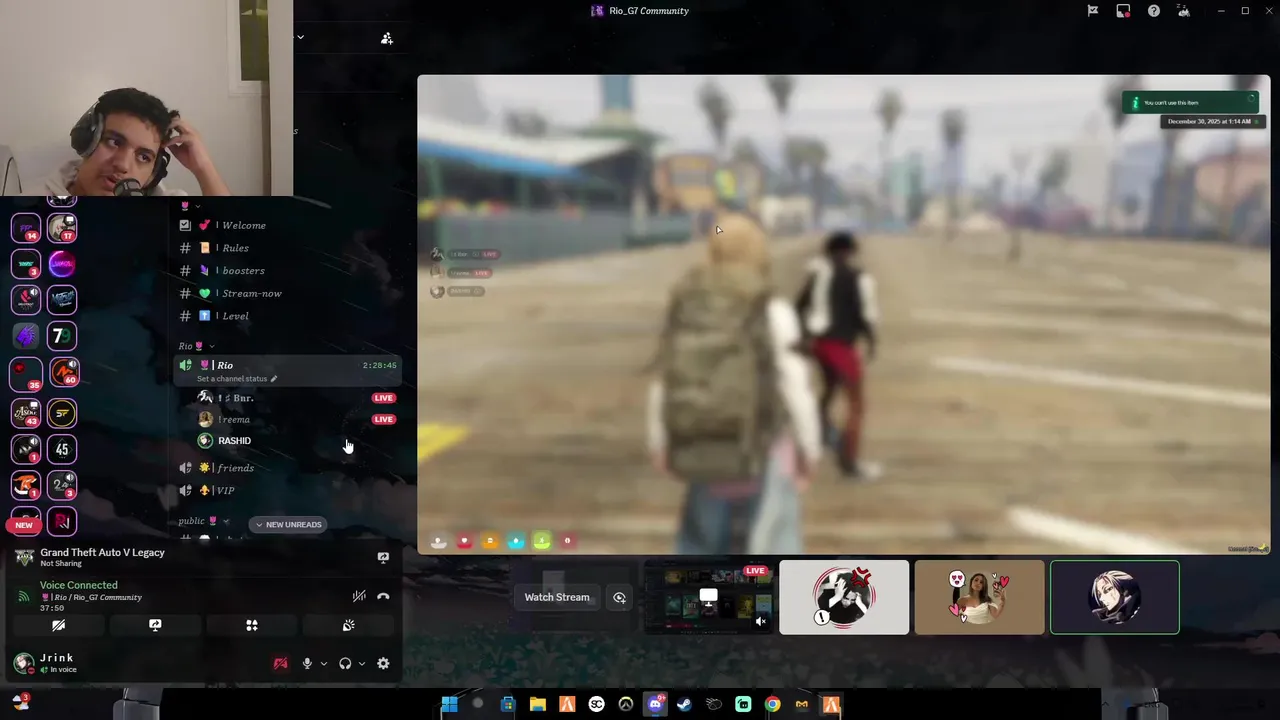Open the server with the 35 badge

tap(26, 373)
